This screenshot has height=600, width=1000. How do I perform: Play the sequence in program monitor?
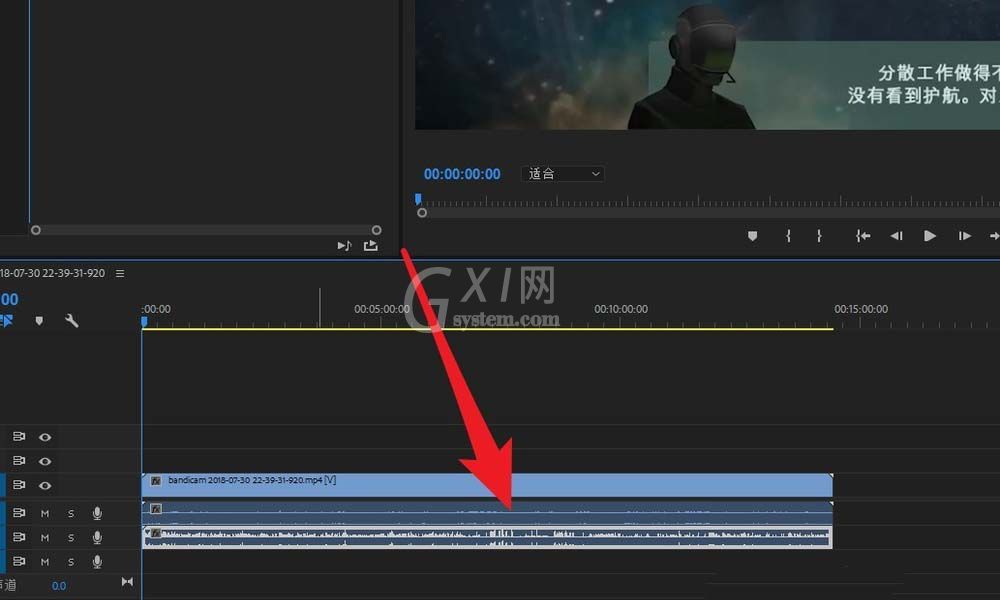tap(930, 236)
